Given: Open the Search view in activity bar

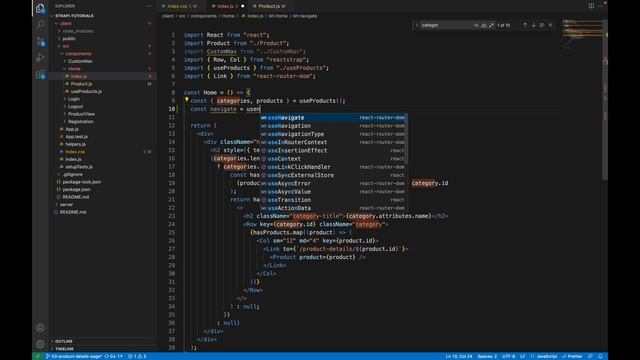Looking at the screenshot, I should tap(40, 25).
